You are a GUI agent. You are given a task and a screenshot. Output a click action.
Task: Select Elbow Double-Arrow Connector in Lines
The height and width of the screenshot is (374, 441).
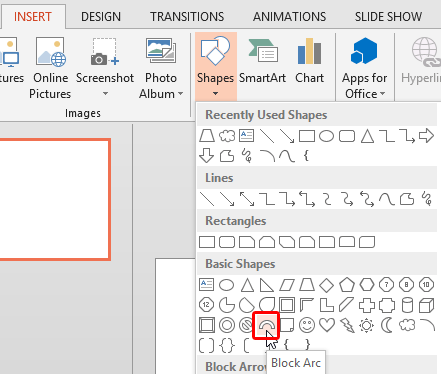(x=307, y=199)
